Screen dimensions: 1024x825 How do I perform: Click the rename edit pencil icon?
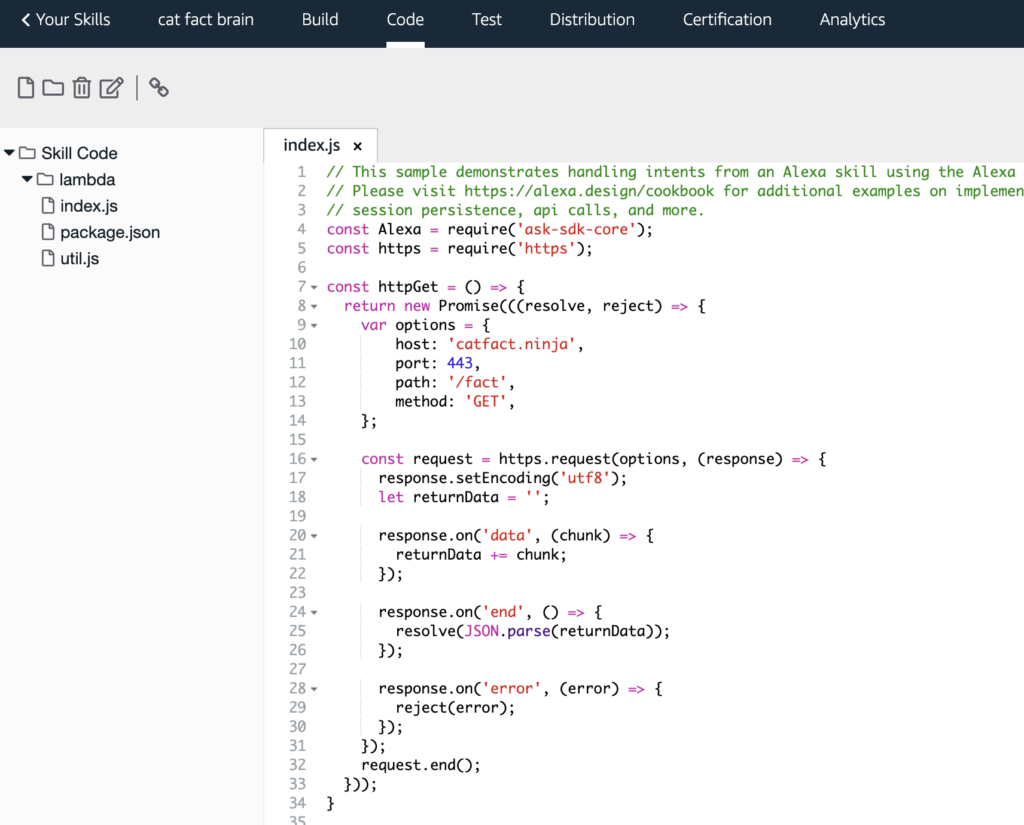(x=112, y=88)
